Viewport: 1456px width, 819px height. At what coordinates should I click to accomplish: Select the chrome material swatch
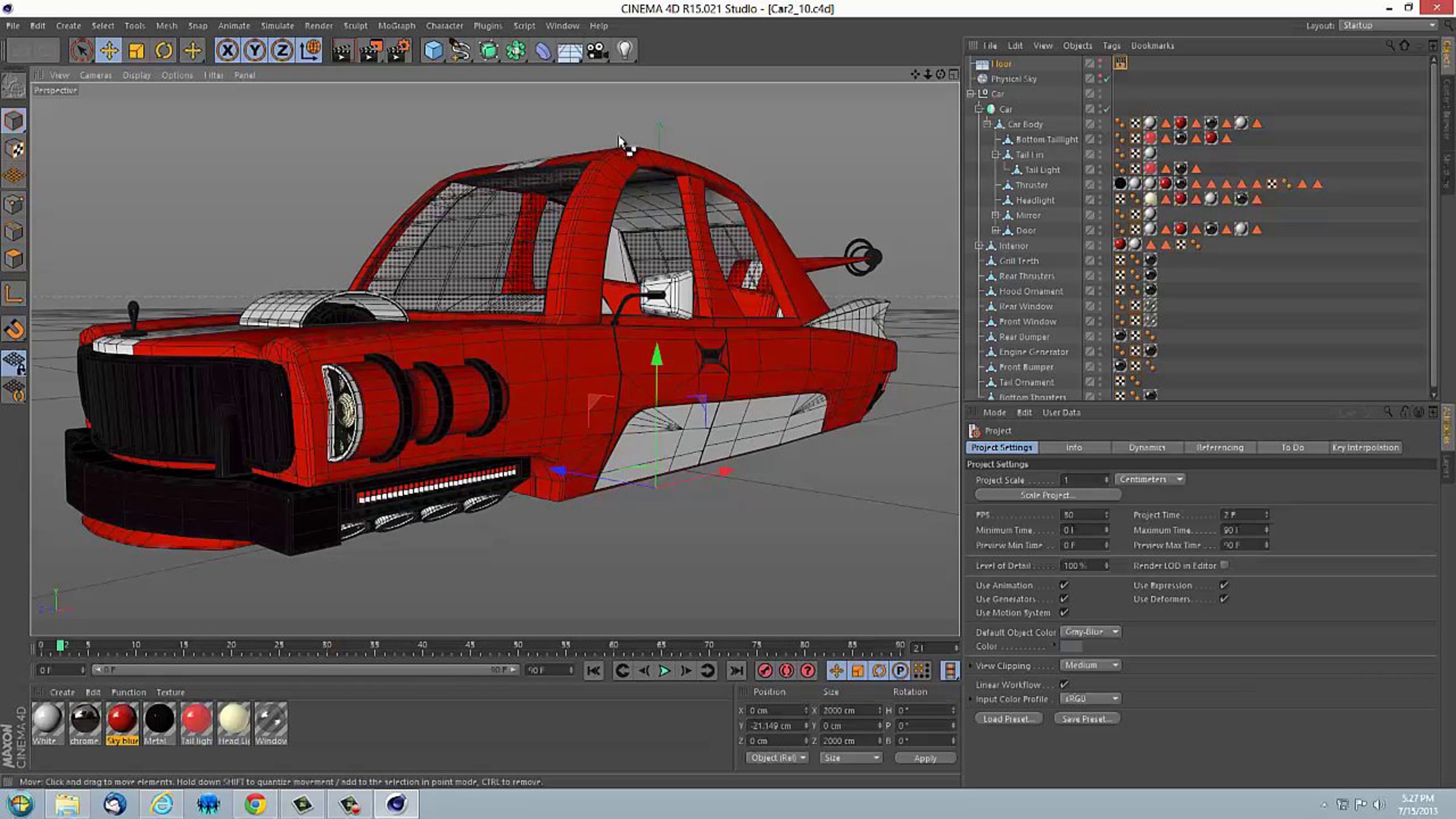[84, 723]
